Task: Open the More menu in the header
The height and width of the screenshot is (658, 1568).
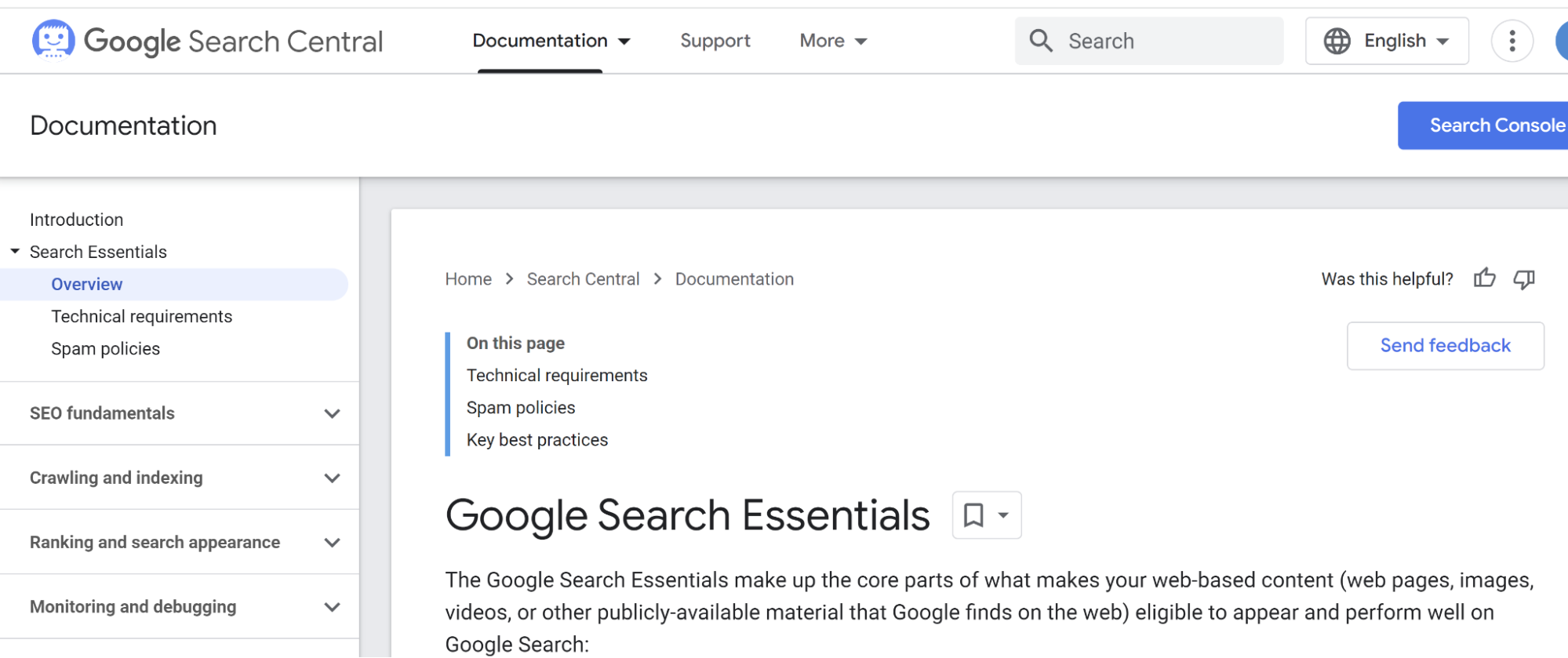Action: point(832,41)
